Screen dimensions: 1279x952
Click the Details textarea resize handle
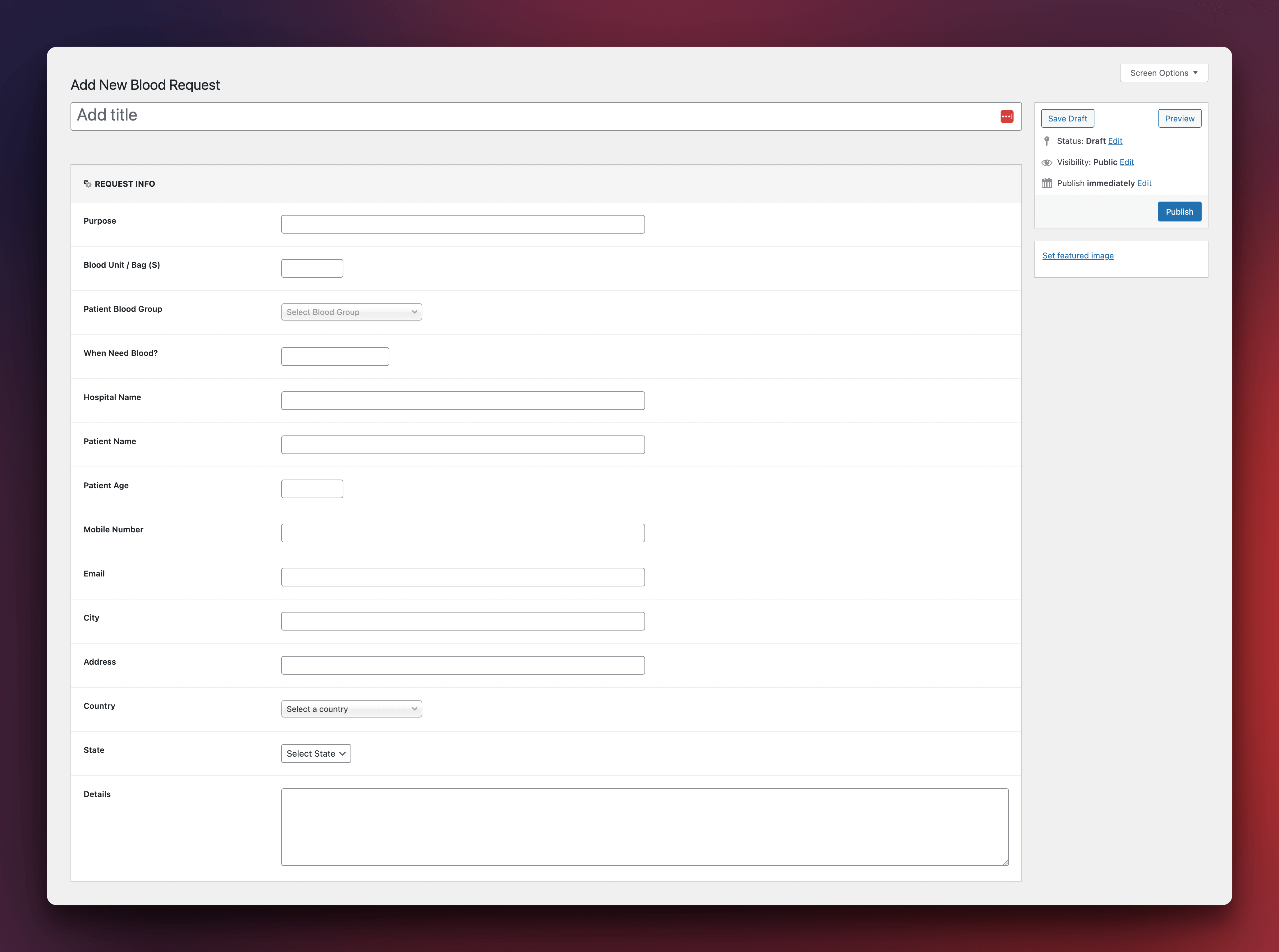[1005, 862]
